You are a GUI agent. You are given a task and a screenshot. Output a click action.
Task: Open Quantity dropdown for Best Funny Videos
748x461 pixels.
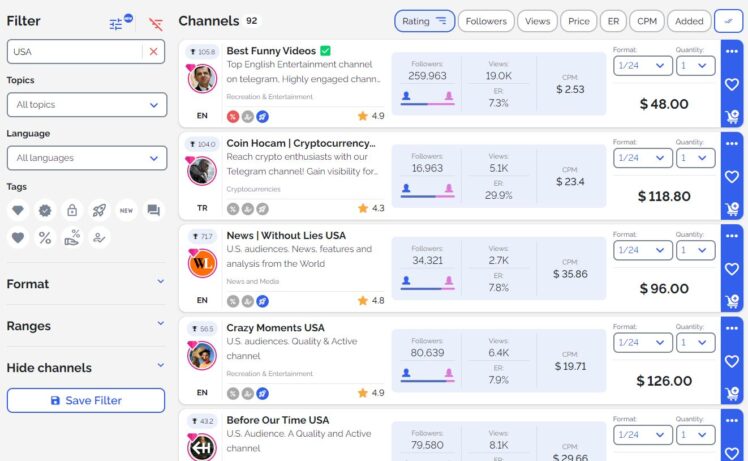[x=696, y=66]
